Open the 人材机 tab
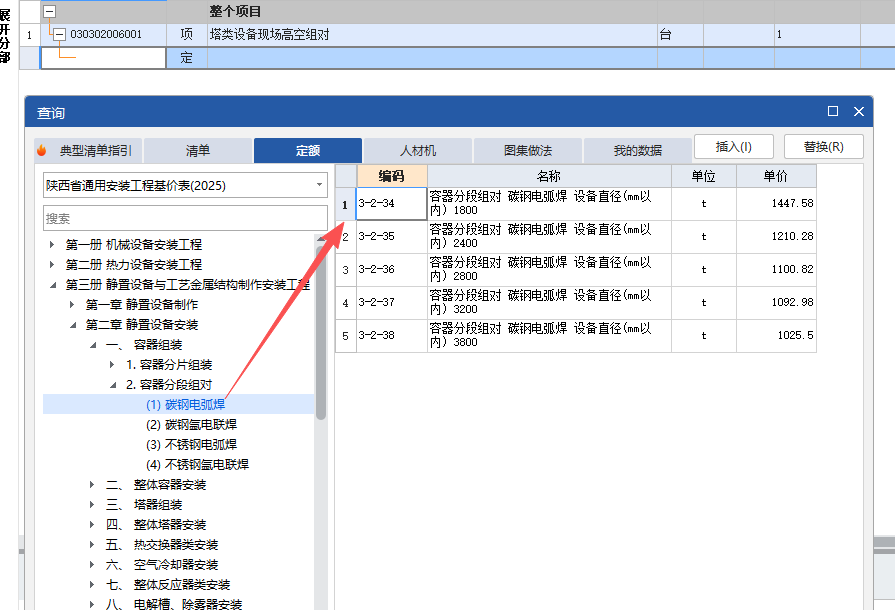The width and height of the screenshot is (895, 610). [x=418, y=151]
